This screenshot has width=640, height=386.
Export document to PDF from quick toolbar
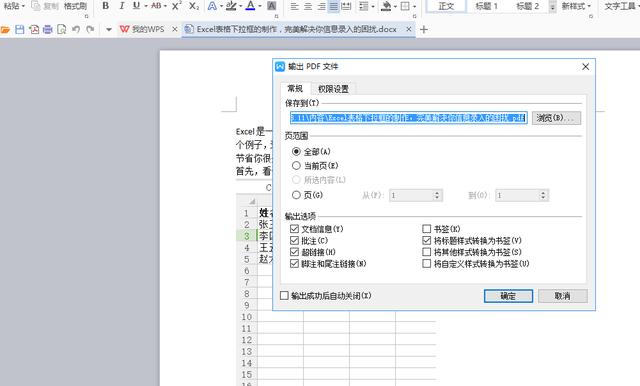coord(34,29)
